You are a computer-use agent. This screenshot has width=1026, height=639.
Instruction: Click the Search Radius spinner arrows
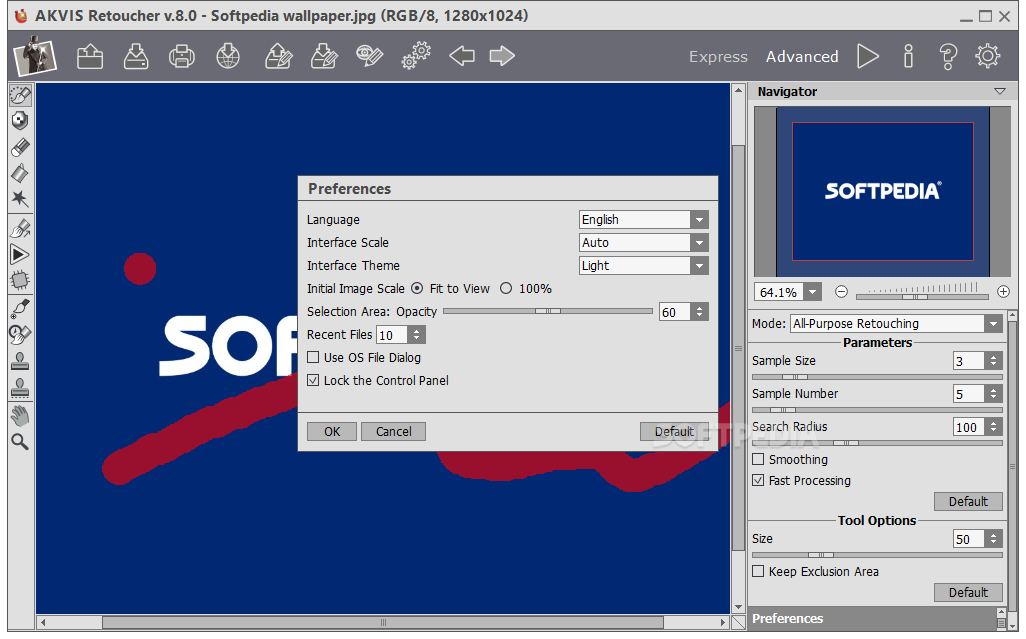point(994,427)
